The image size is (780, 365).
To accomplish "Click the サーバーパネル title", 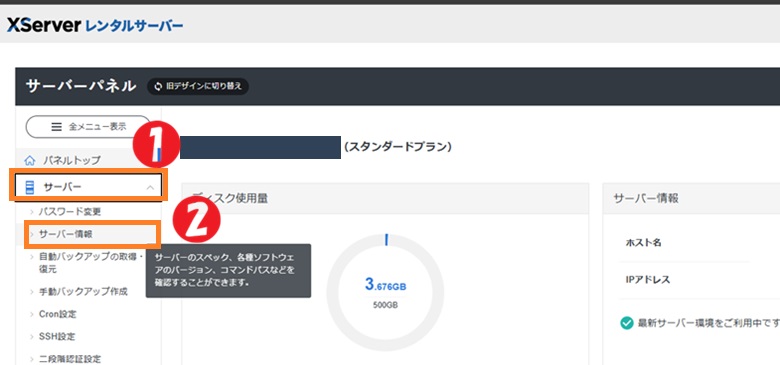I will click(81, 86).
